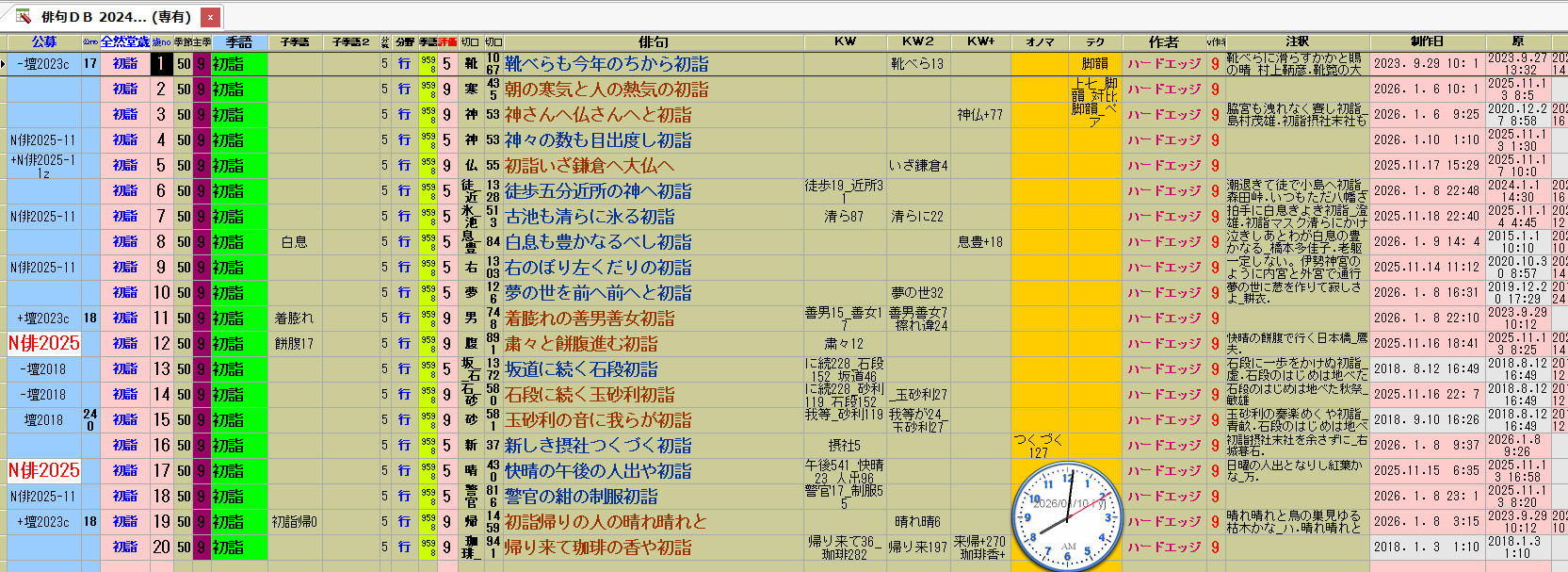The image size is (1568, 572).
Task: Click the 季語 column header
Action: 238,41
